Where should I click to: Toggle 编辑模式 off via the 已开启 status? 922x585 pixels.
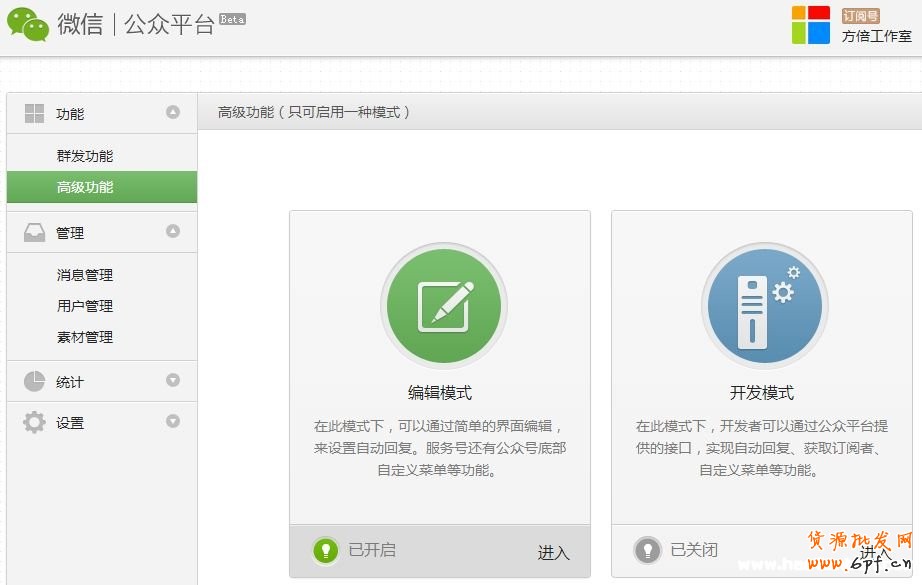372,550
